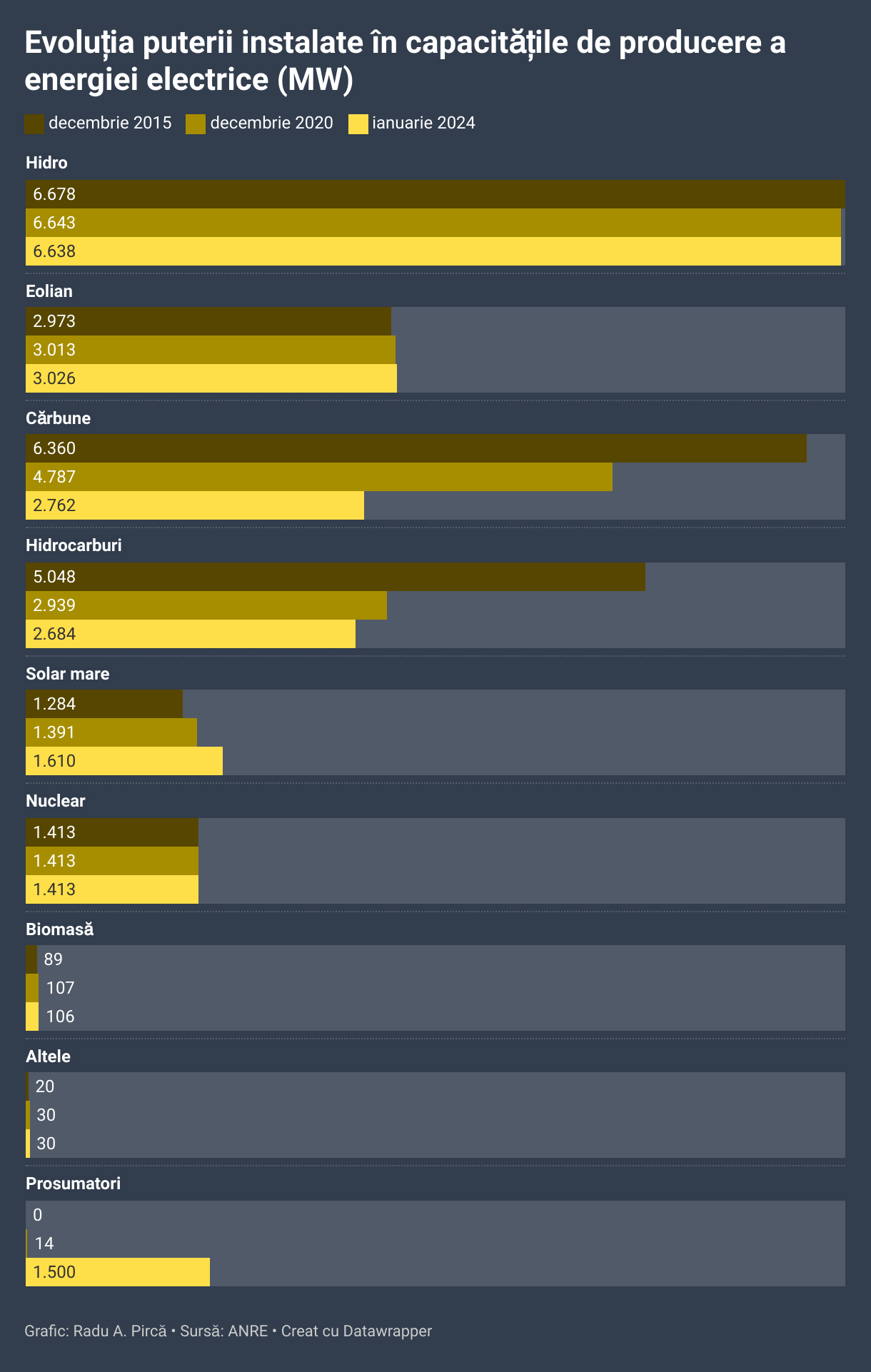The width and height of the screenshot is (871, 1372).
Task: Click the Prosumatori 1.500 bar
Action: click(x=118, y=1272)
